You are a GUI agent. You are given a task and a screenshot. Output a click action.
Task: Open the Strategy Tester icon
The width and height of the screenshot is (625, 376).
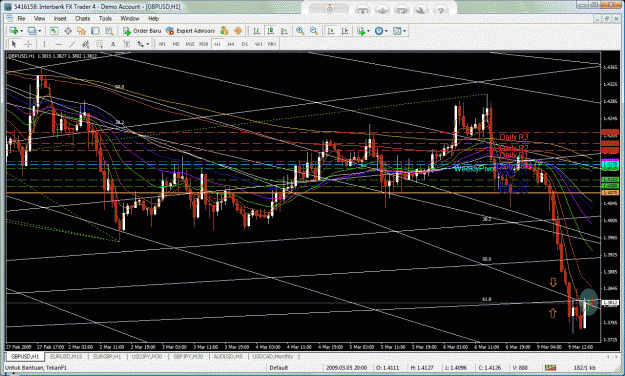109,31
